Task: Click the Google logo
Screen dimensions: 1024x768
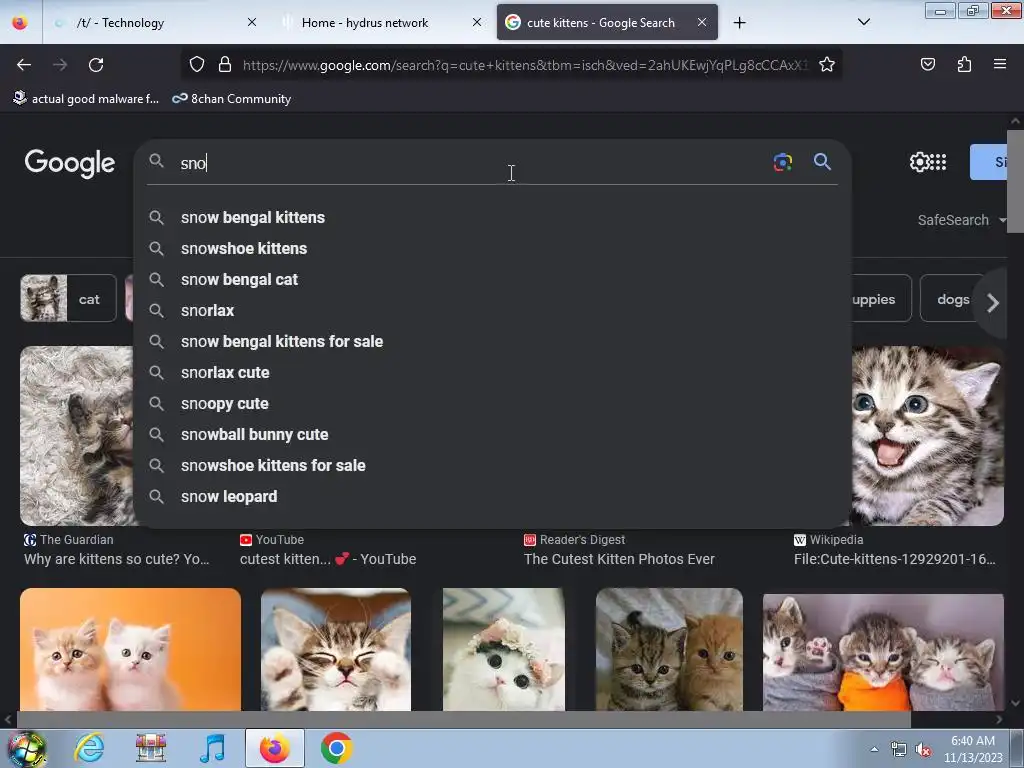Action: click(x=70, y=163)
